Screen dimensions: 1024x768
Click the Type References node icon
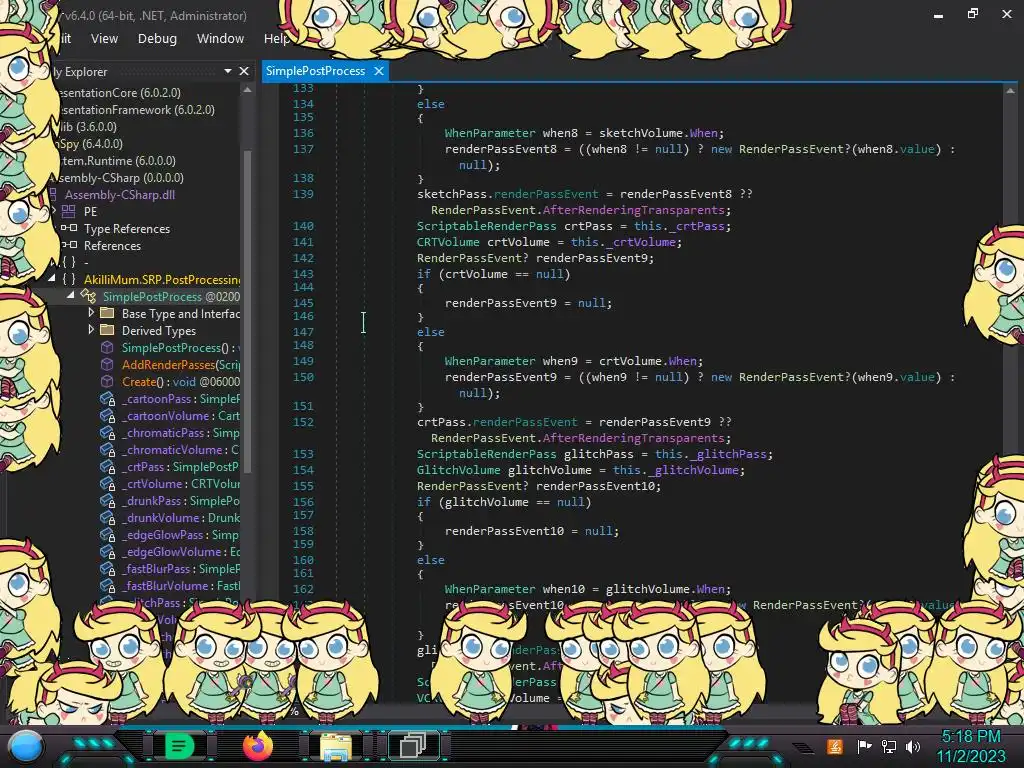69,228
